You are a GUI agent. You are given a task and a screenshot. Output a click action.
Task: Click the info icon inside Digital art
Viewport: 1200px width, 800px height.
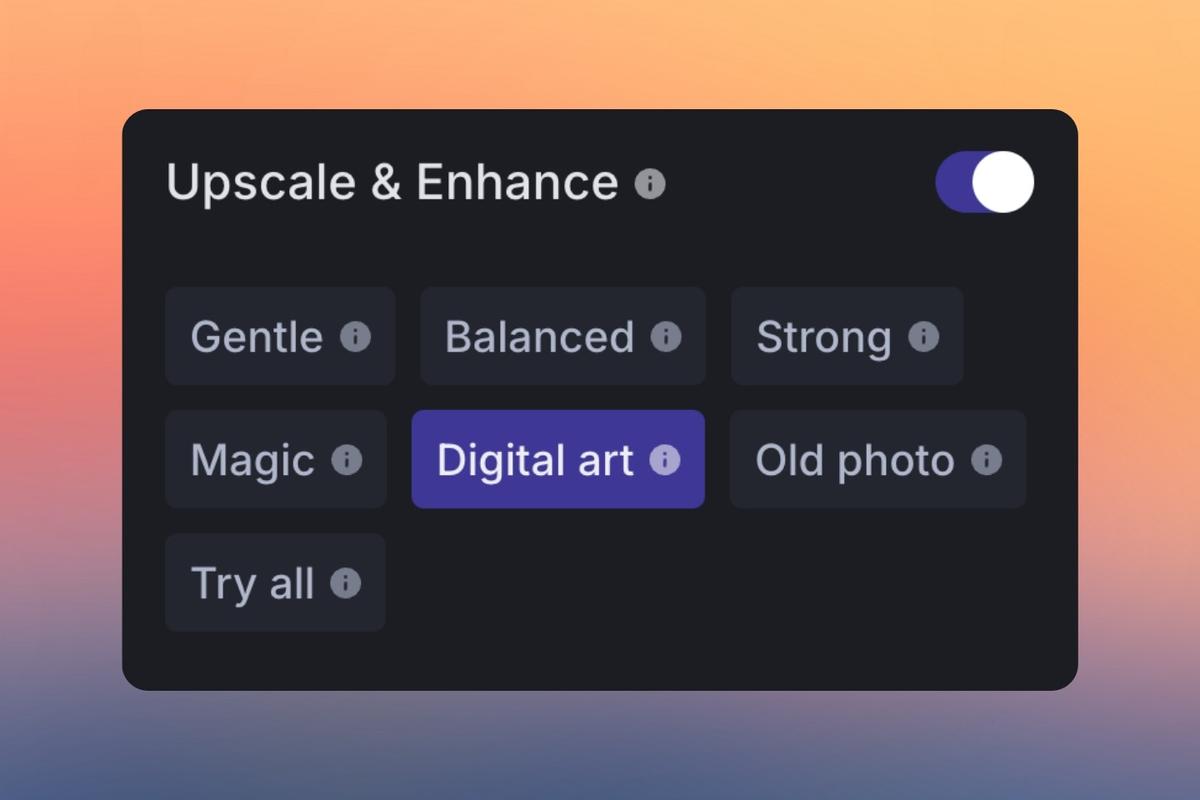pyautogui.click(x=663, y=460)
